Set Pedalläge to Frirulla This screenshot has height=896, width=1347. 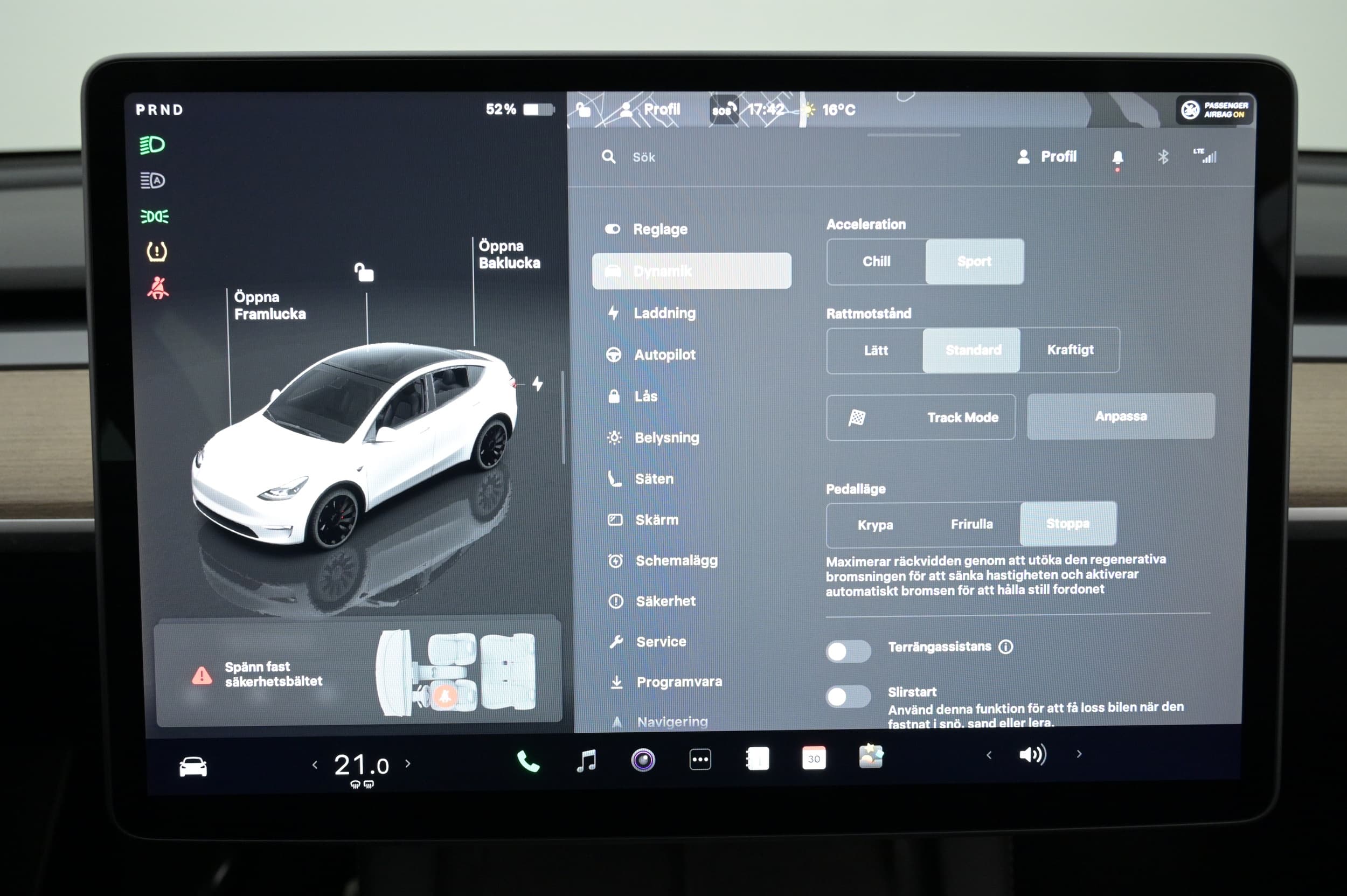click(971, 524)
